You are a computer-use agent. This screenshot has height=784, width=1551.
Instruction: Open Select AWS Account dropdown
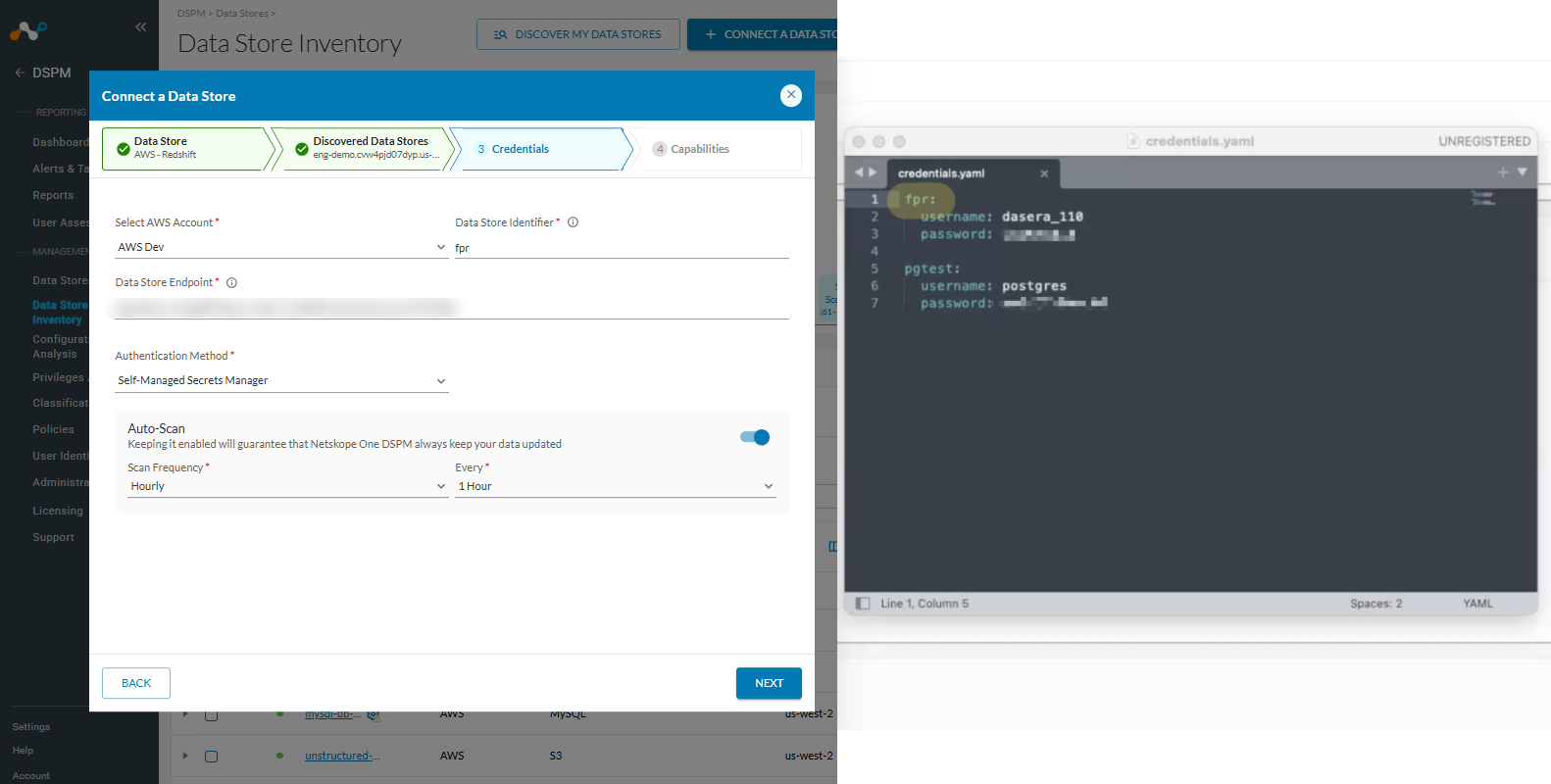281,247
